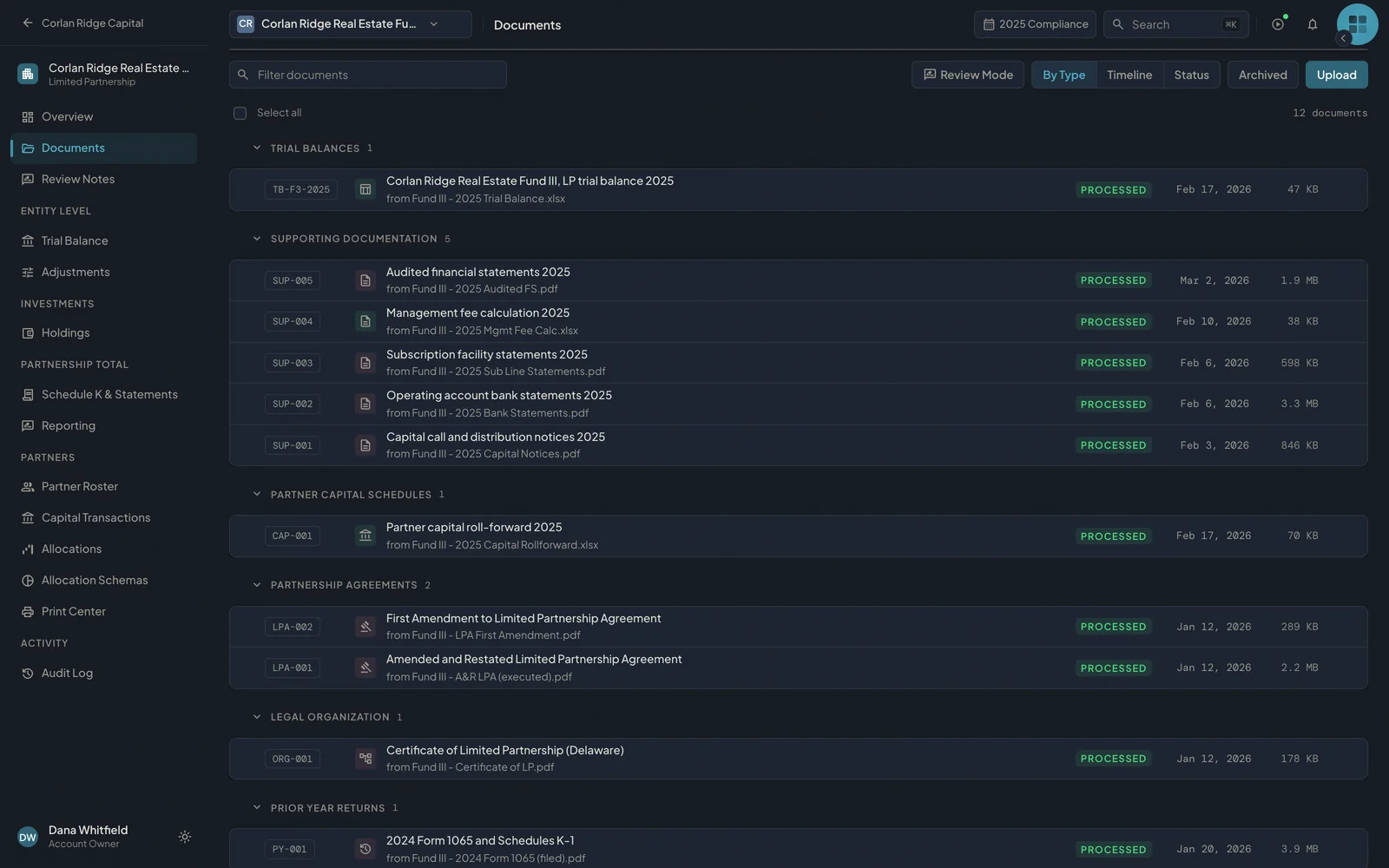Switch to the Timeline view tab
Image resolution: width=1389 pixels, height=868 pixels.
tap(1129, 75)
